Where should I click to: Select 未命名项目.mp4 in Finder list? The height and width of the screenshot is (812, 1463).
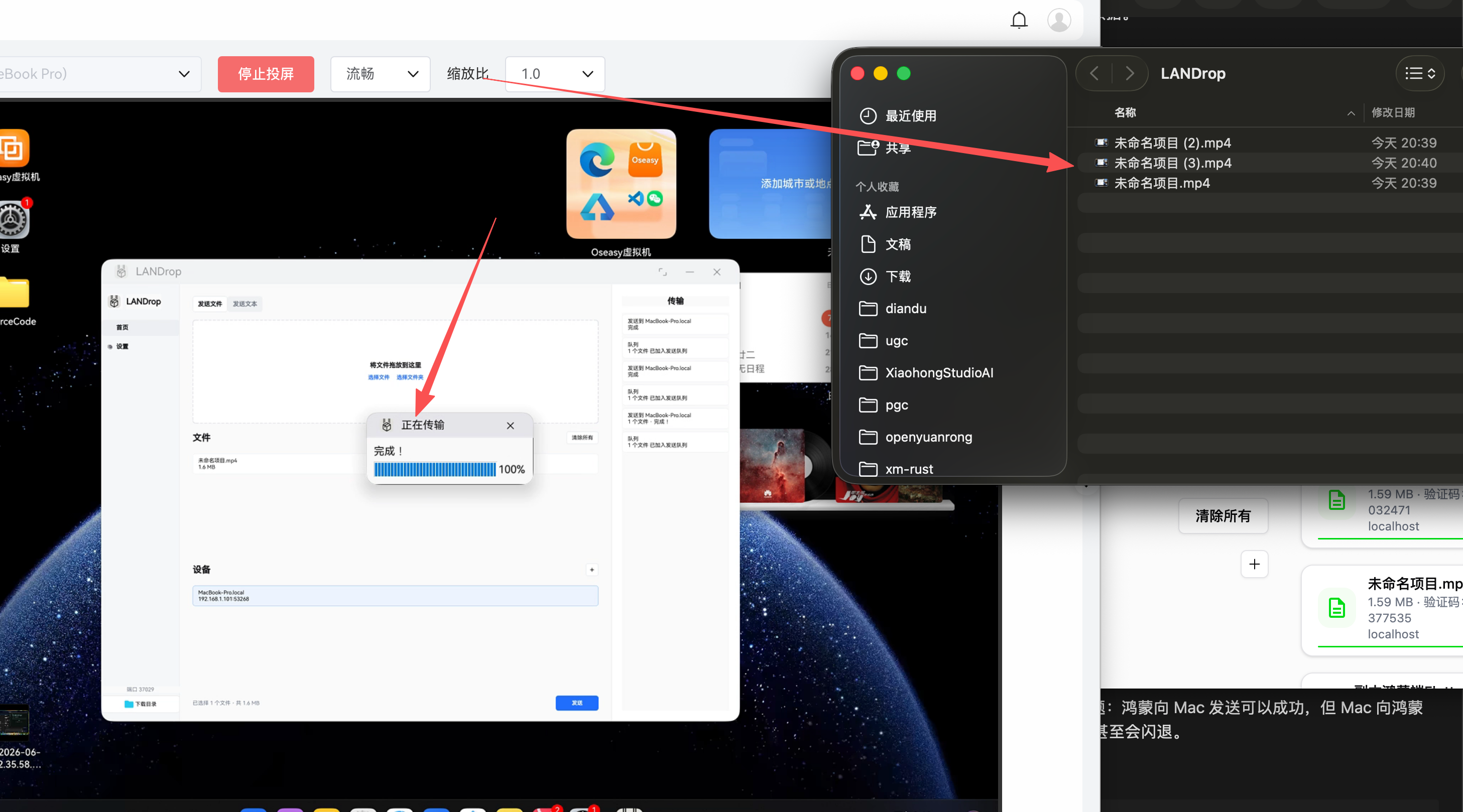click(1270, 183)
